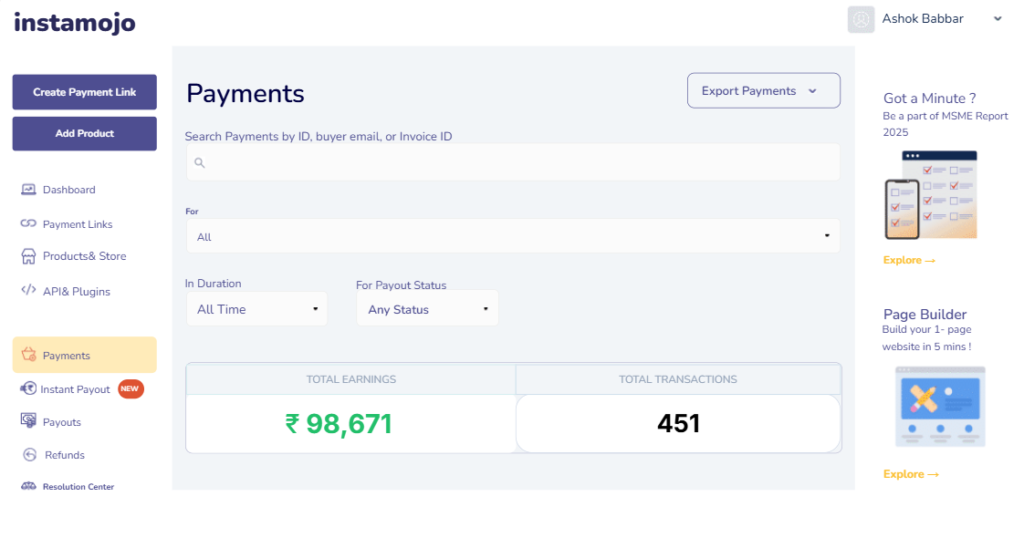Open the Ashok Babbar account dropdown arrow
The image size is (1024, 538).
[997, 19]
